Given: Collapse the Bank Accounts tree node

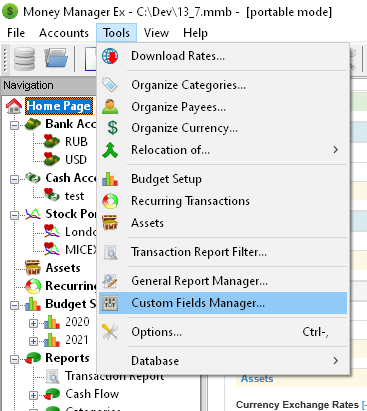Looking at the screenshot, I should 14,125.
